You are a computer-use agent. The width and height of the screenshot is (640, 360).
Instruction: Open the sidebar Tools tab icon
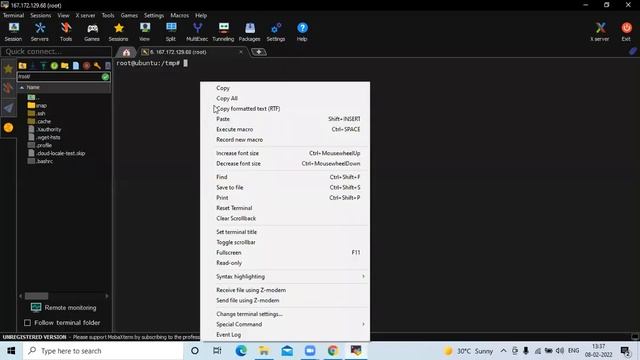click(8, 88)
